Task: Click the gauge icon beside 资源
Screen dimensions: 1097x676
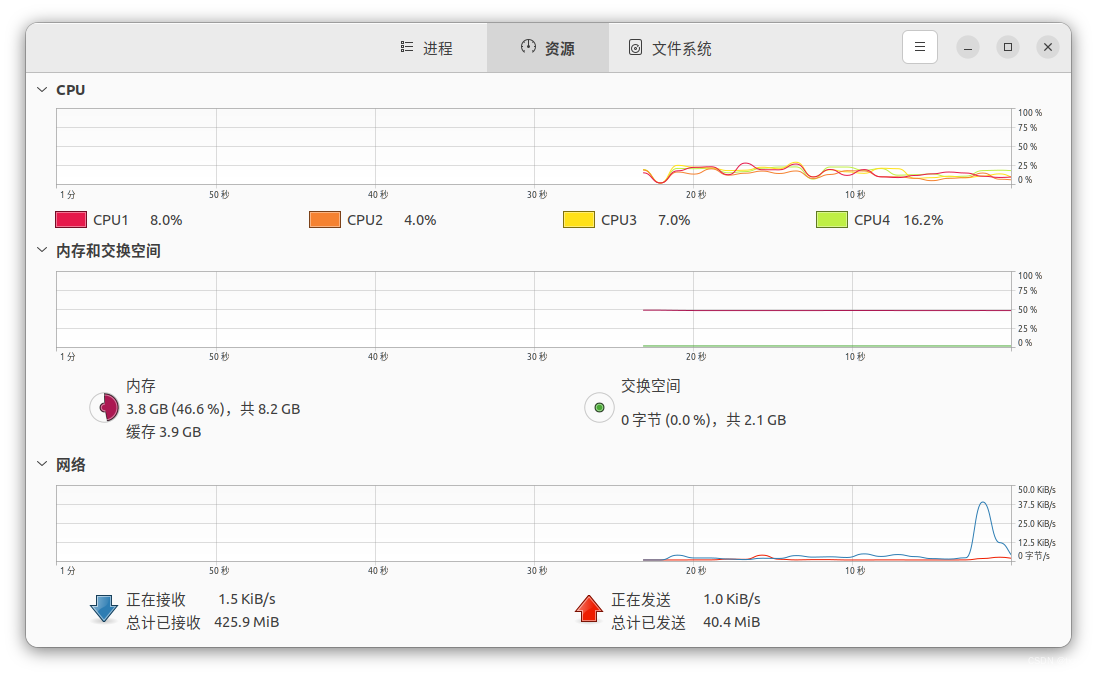Action: (528, 46)
